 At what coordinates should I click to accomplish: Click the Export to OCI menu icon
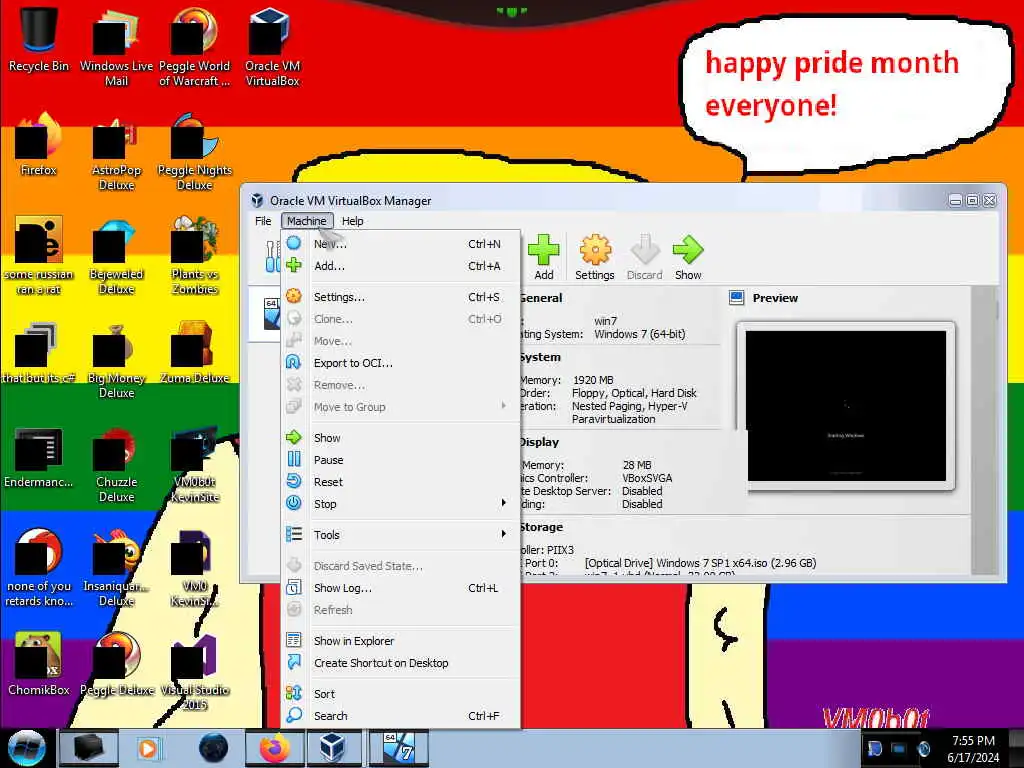point(294,362)
